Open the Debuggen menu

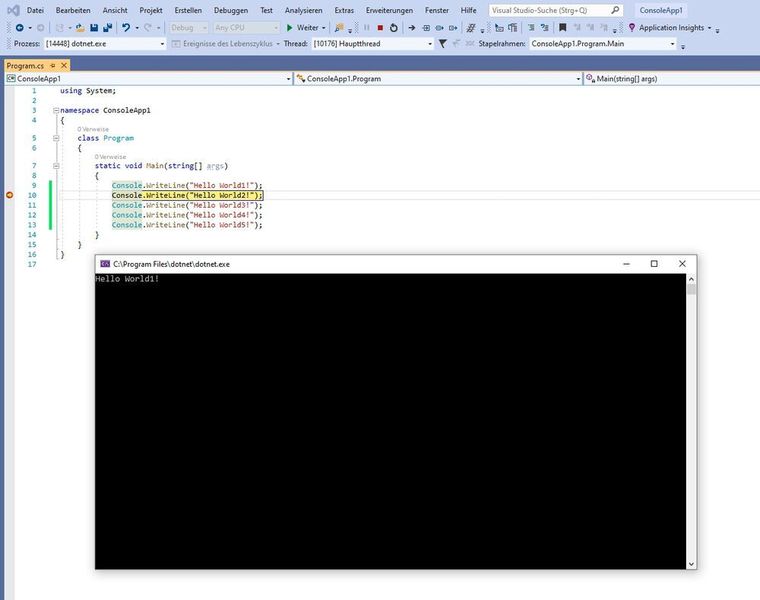(x=231, y=10)
